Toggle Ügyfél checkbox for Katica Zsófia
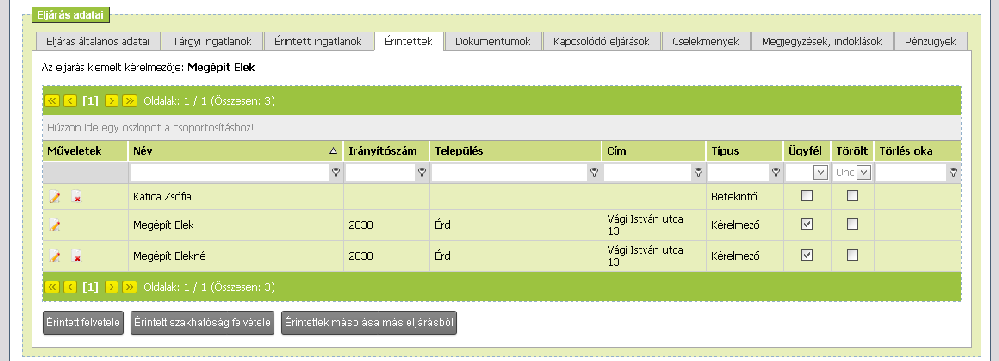This screenshot has width=999, height=361. (x=807, y=196)
